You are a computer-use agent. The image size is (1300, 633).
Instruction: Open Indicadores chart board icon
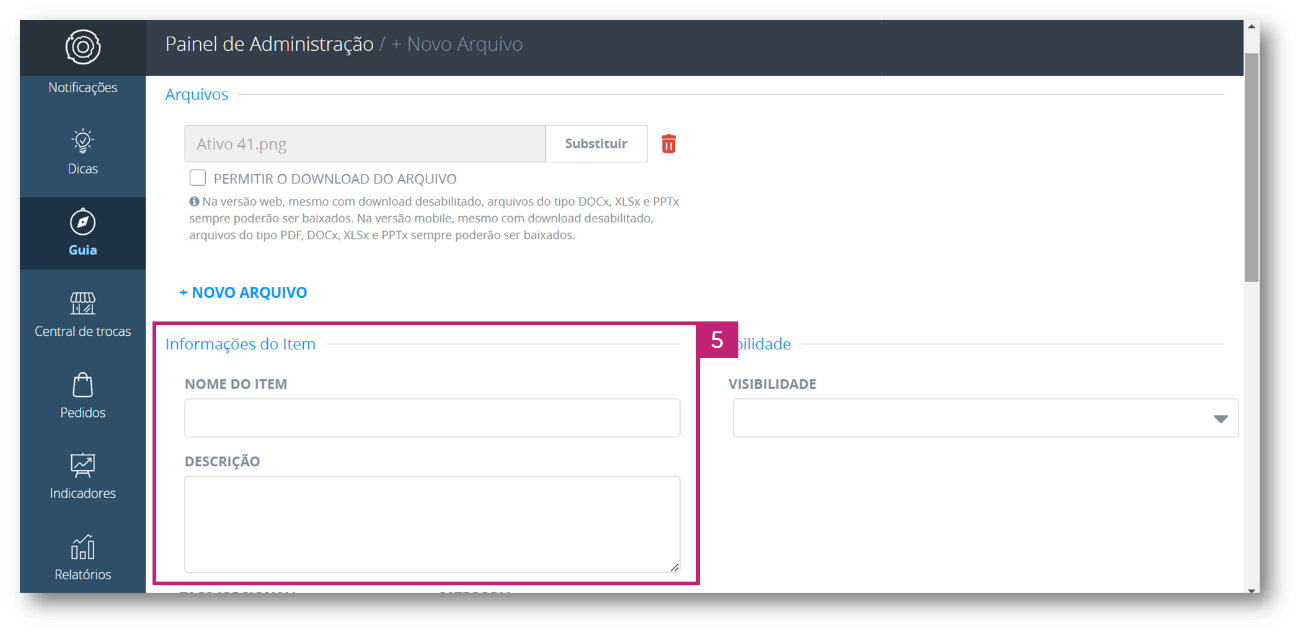83,466
